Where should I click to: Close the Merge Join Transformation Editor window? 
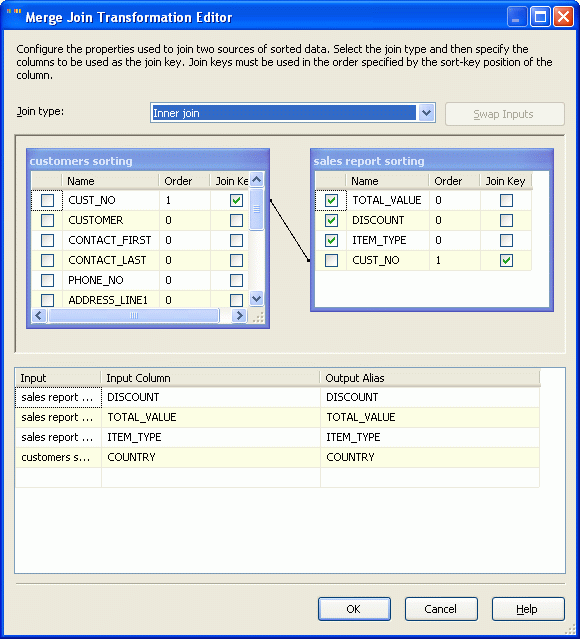click(x=563, y=17)
